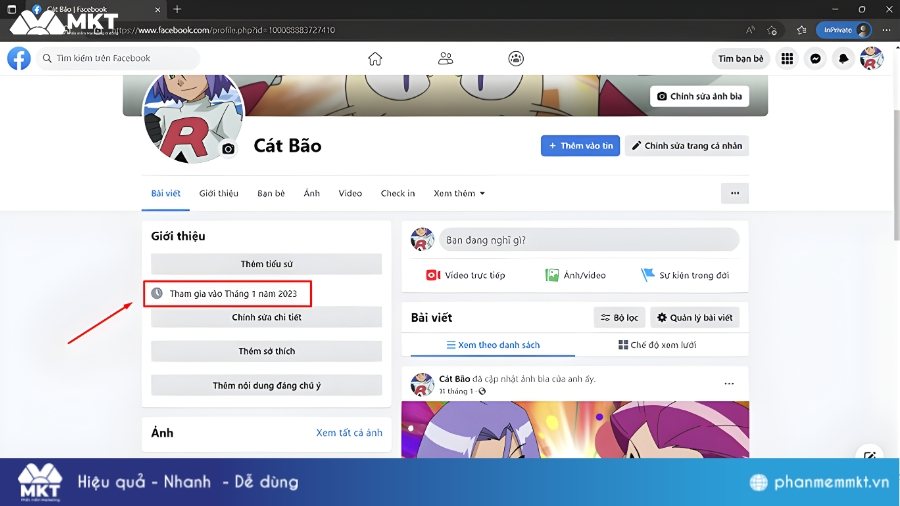Image resolution: width=900 pixels, height=506 pixels.
Task: Click the InPrivate profile button
Action: pyautogui.click(x=844, y=30)
